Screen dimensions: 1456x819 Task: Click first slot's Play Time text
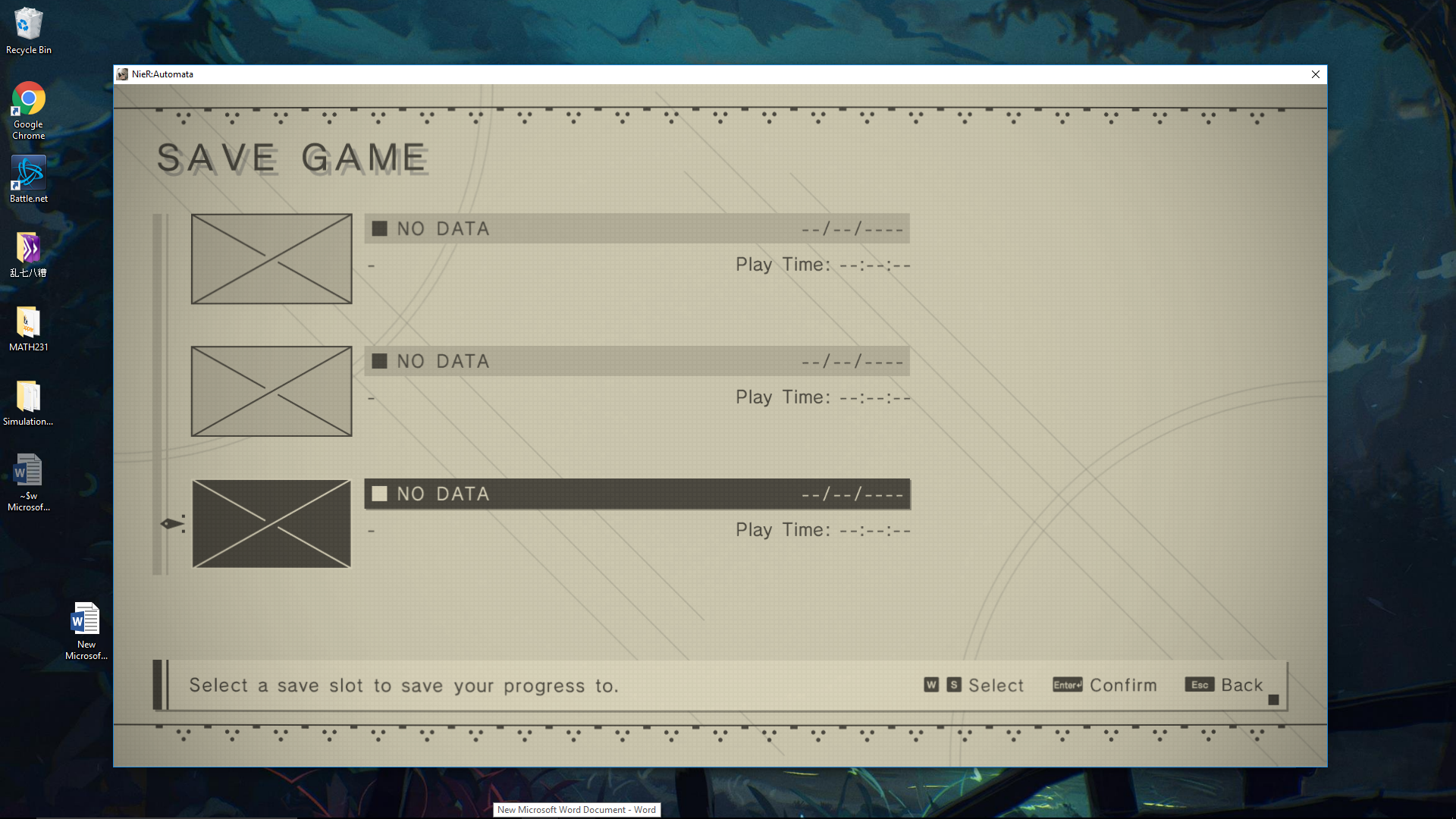(823, 265)
